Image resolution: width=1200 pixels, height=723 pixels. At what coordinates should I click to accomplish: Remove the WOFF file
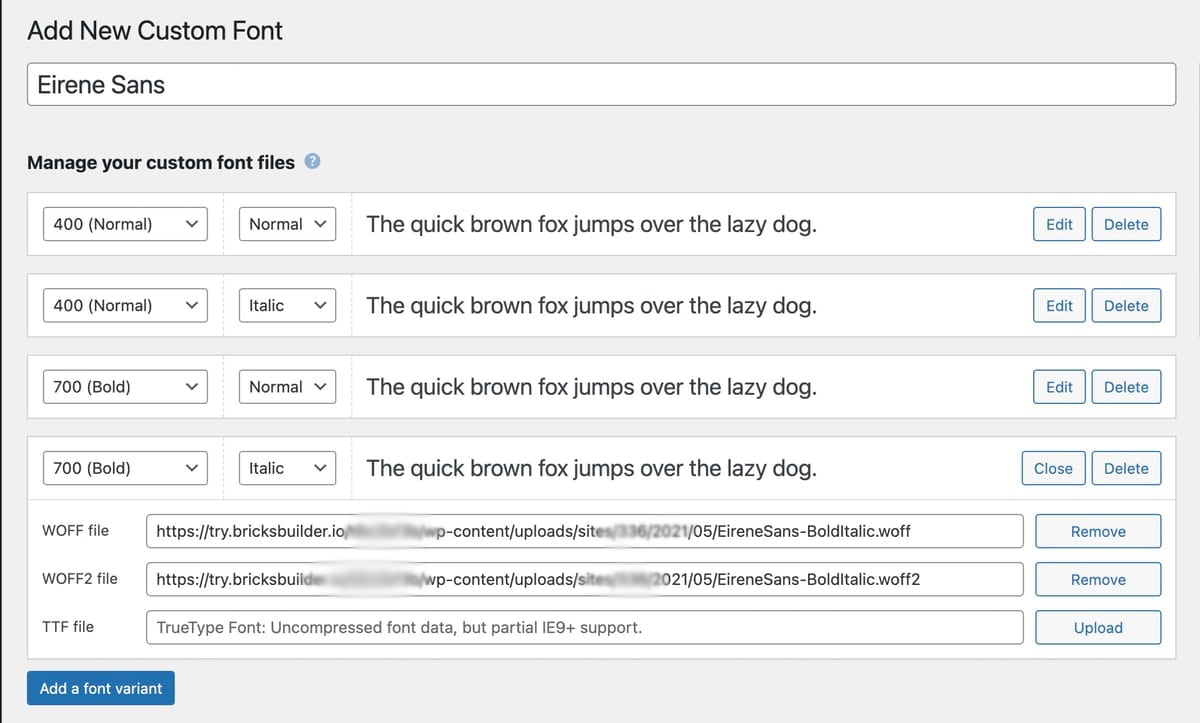(1098, 531)
